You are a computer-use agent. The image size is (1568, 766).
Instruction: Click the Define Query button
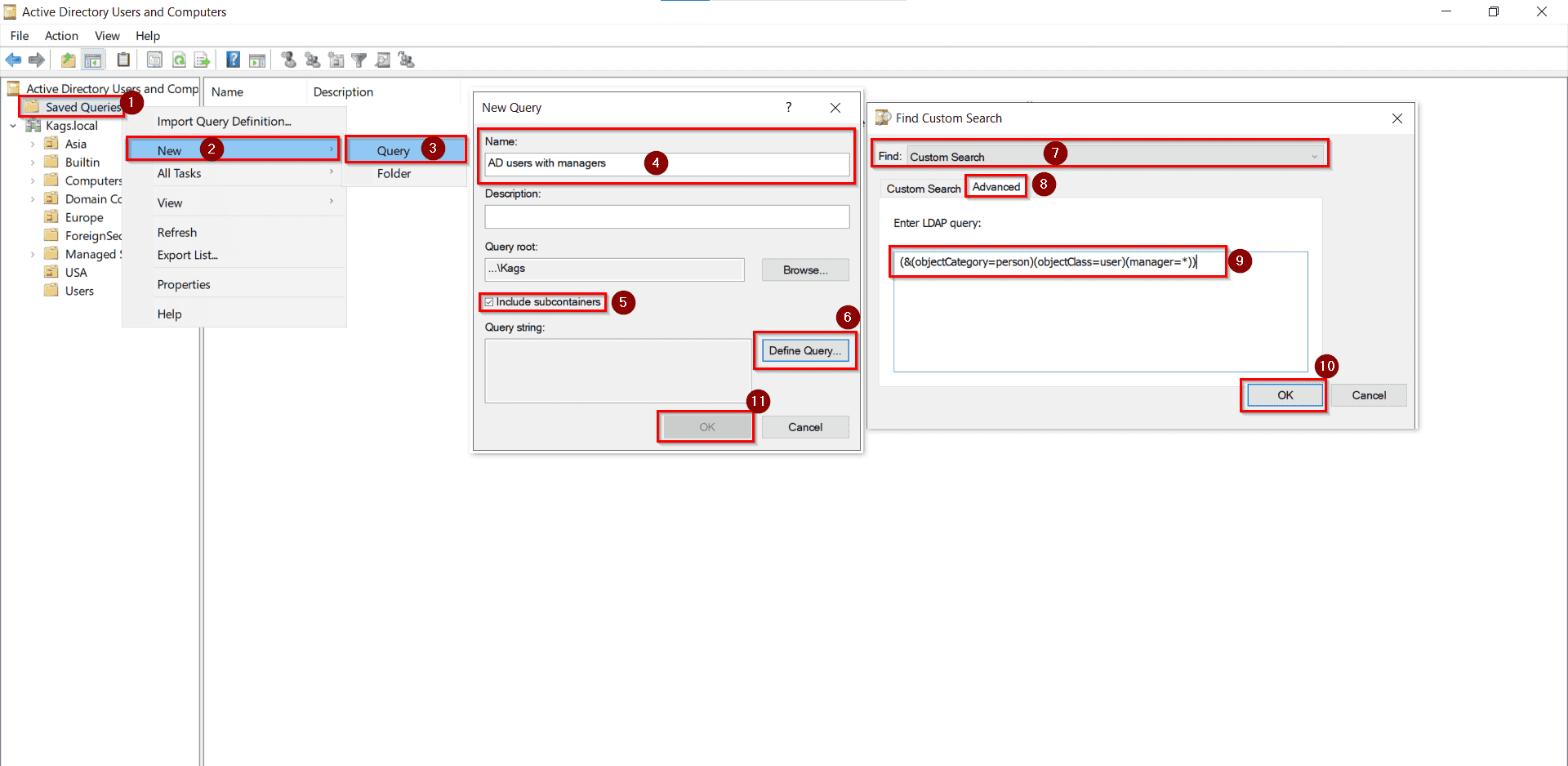[x=804, y=350]
